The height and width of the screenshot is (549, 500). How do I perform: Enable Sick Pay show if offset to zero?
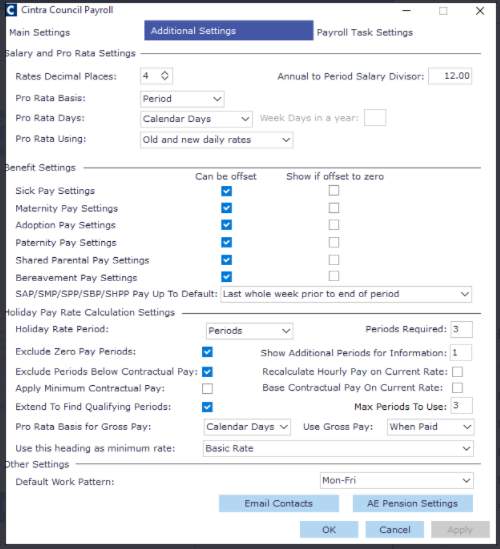334,190
